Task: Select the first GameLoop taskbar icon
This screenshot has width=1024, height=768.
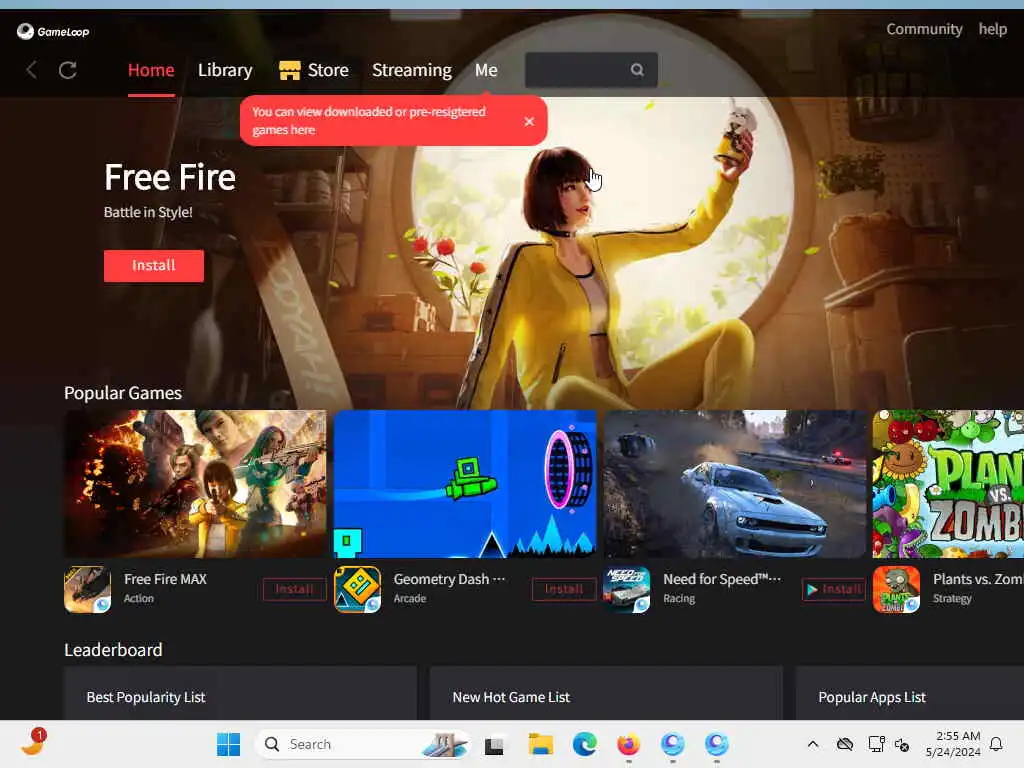Action: point(673,744)
